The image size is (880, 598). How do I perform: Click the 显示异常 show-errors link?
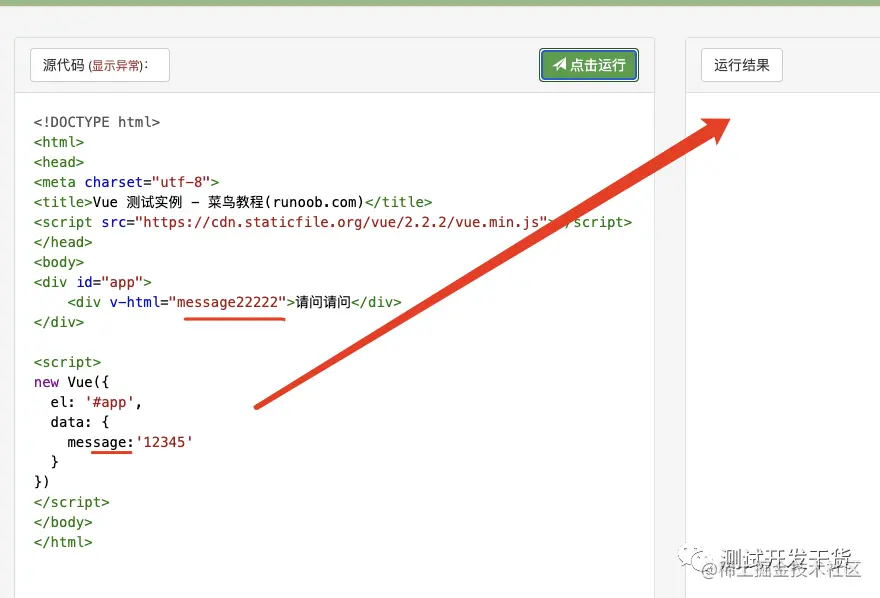coord(116,66)
